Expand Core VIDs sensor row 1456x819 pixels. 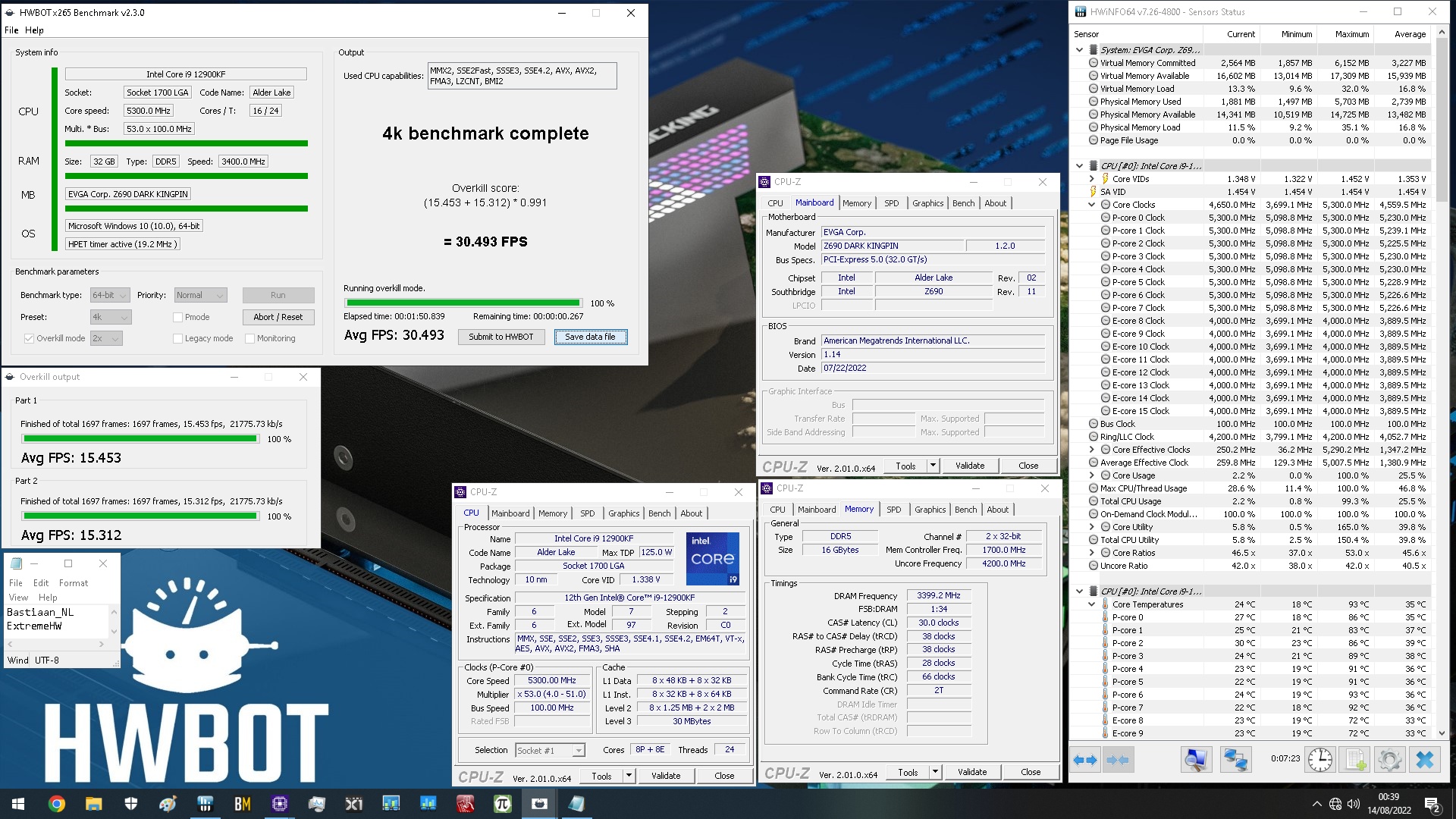click(x=1092, y=179)
